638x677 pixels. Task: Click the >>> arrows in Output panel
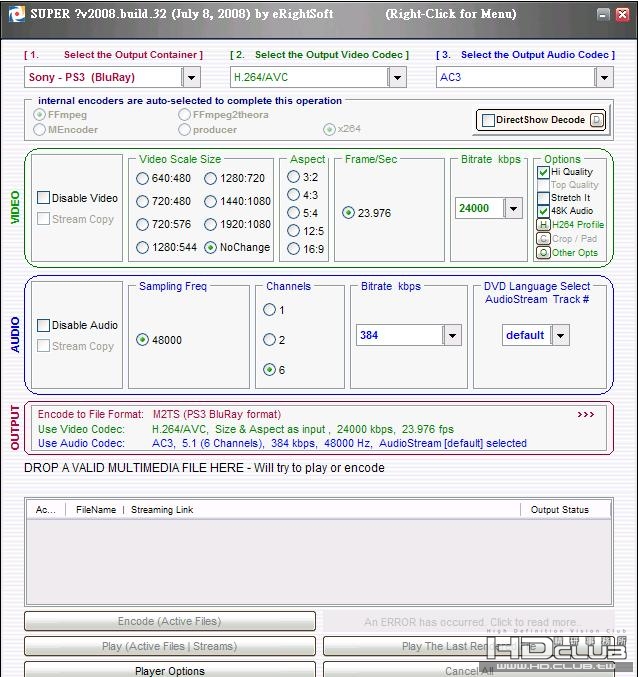coord(586,414)
